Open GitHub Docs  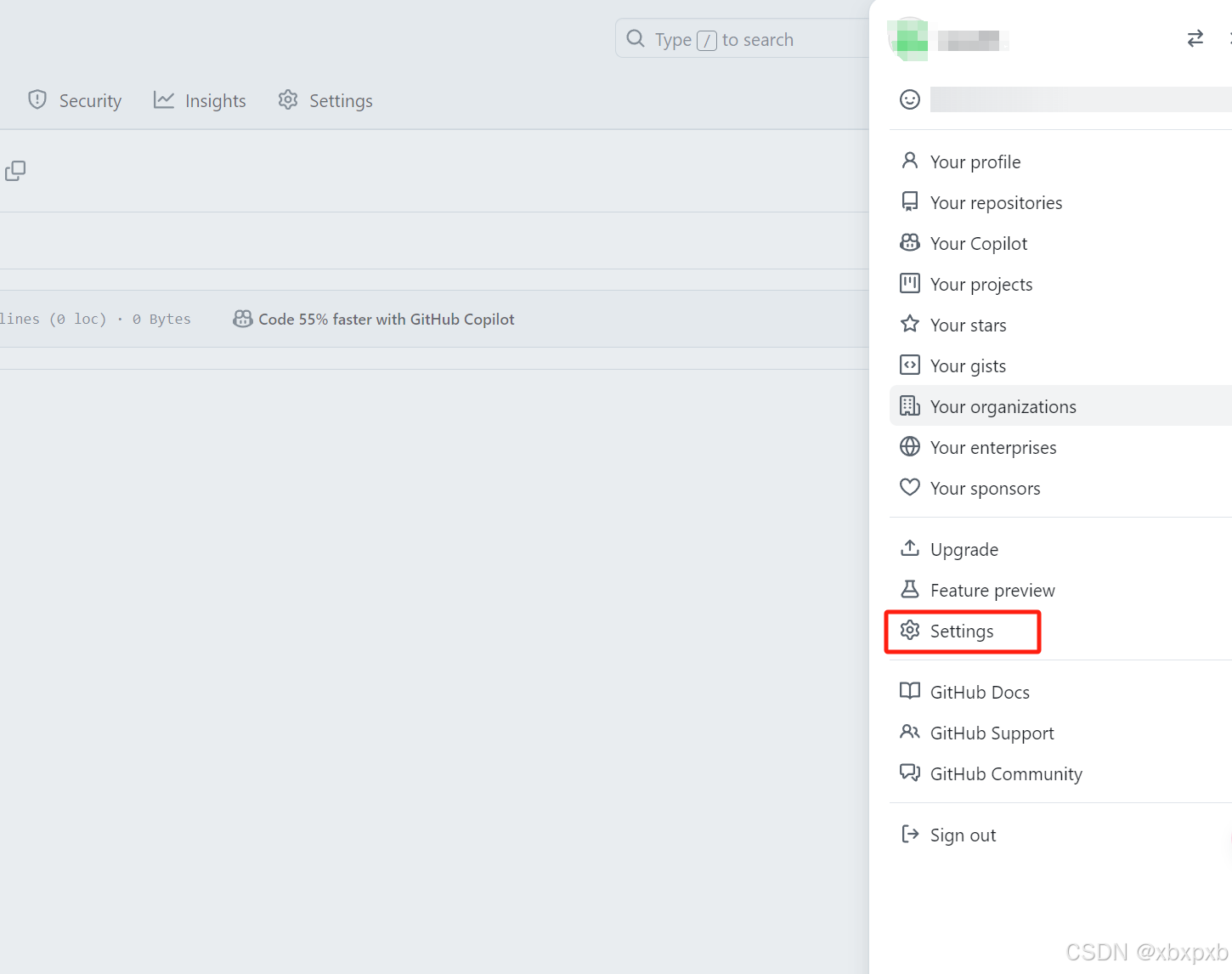coord(1060,692)
